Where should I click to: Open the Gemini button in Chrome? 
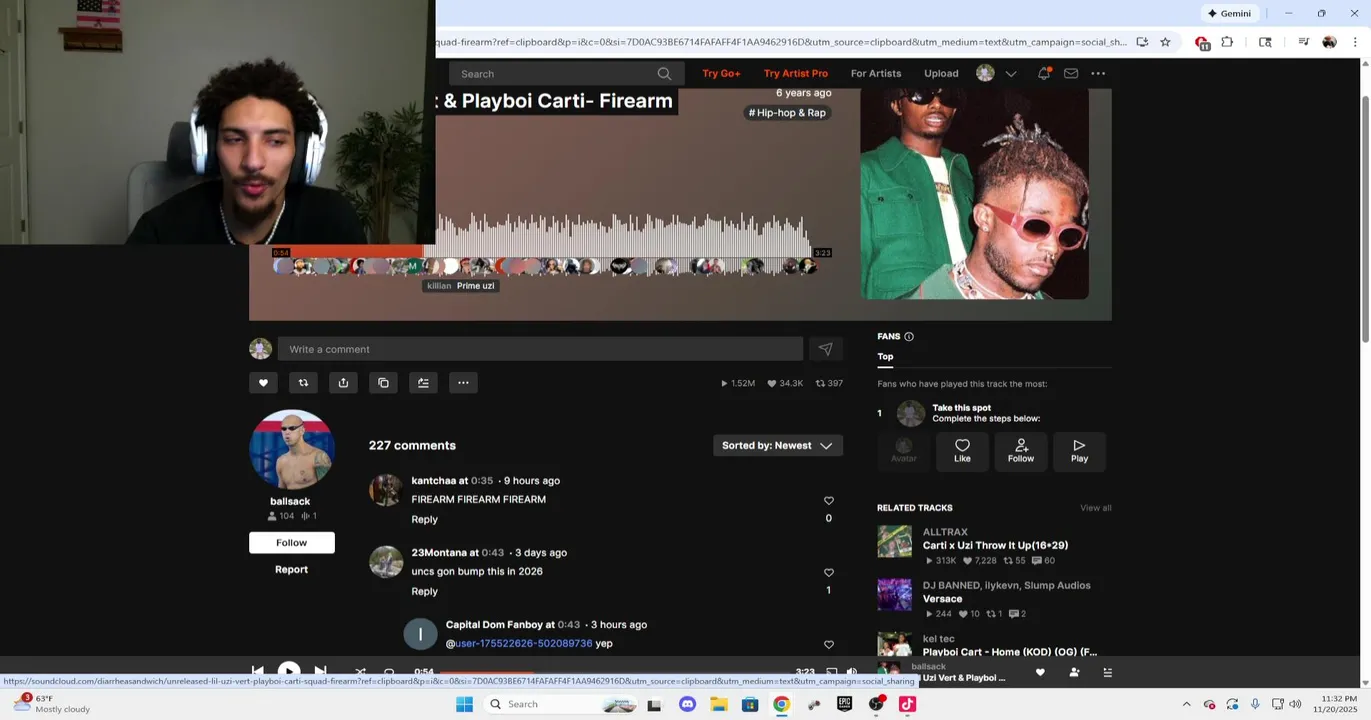click(1229, 13)
